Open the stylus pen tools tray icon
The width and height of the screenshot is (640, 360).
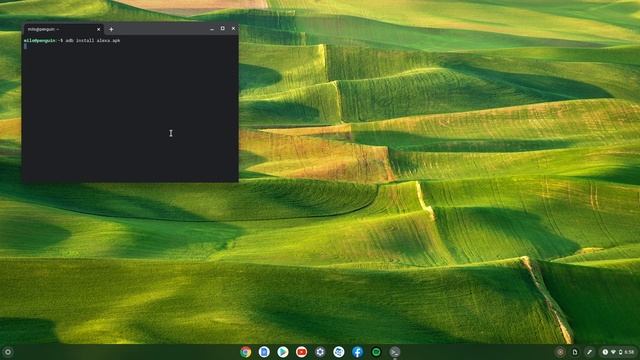pyautogui.click(x=589, y=352)
